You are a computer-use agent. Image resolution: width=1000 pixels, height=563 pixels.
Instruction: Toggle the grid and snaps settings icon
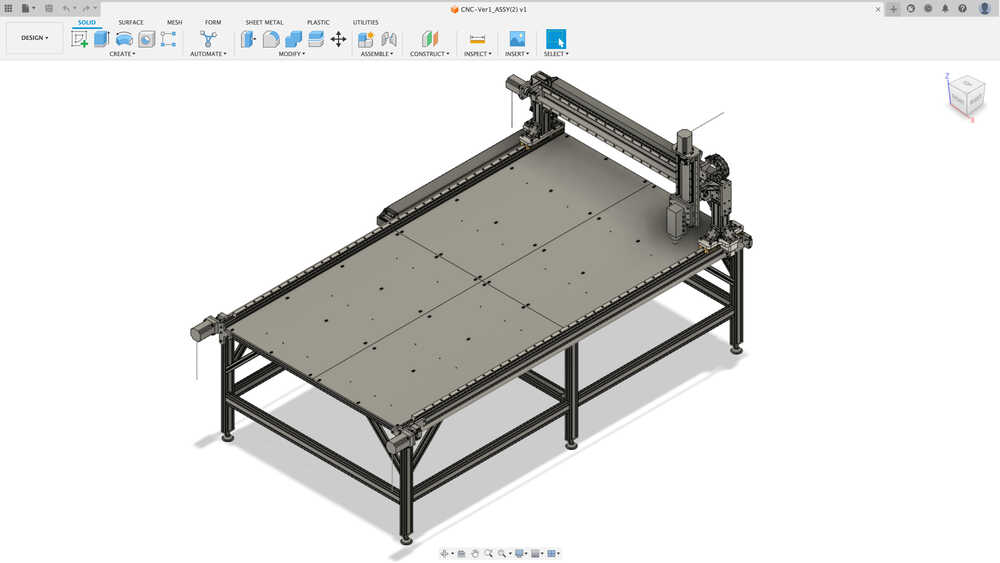[536, 553]
